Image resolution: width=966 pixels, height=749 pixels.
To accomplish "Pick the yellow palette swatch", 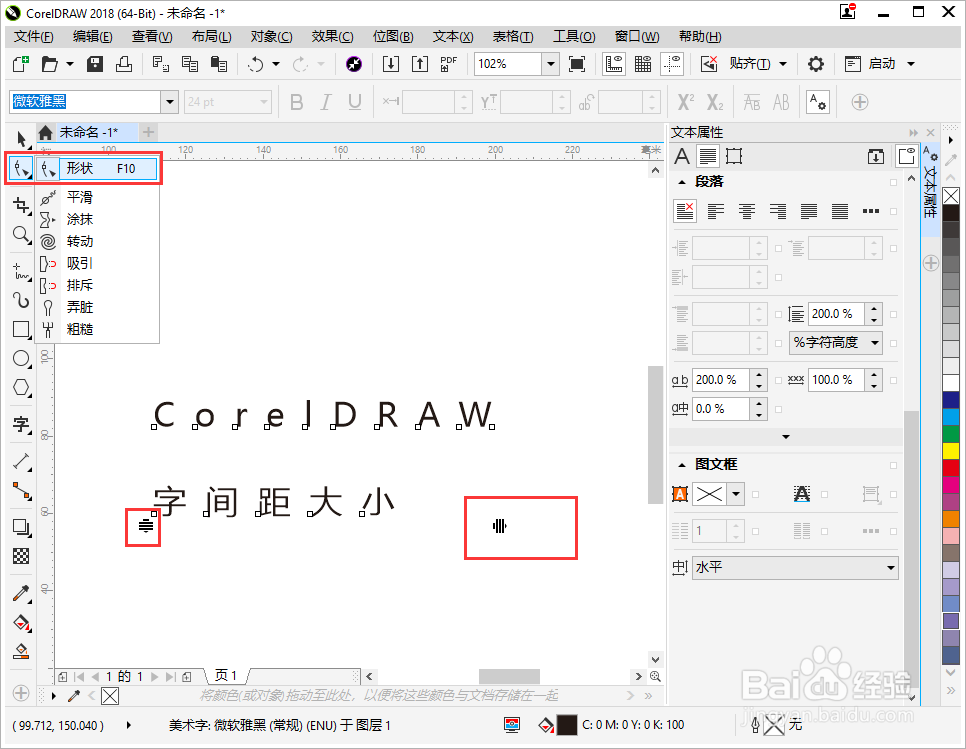I will pos(951,451).
